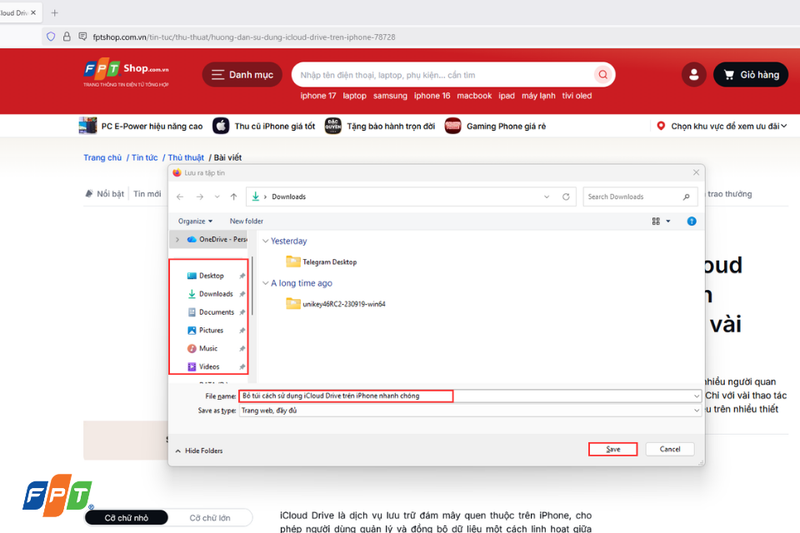Open the Danh mục menu button
The width and height of the screenshot is (800, 533).
242,74
